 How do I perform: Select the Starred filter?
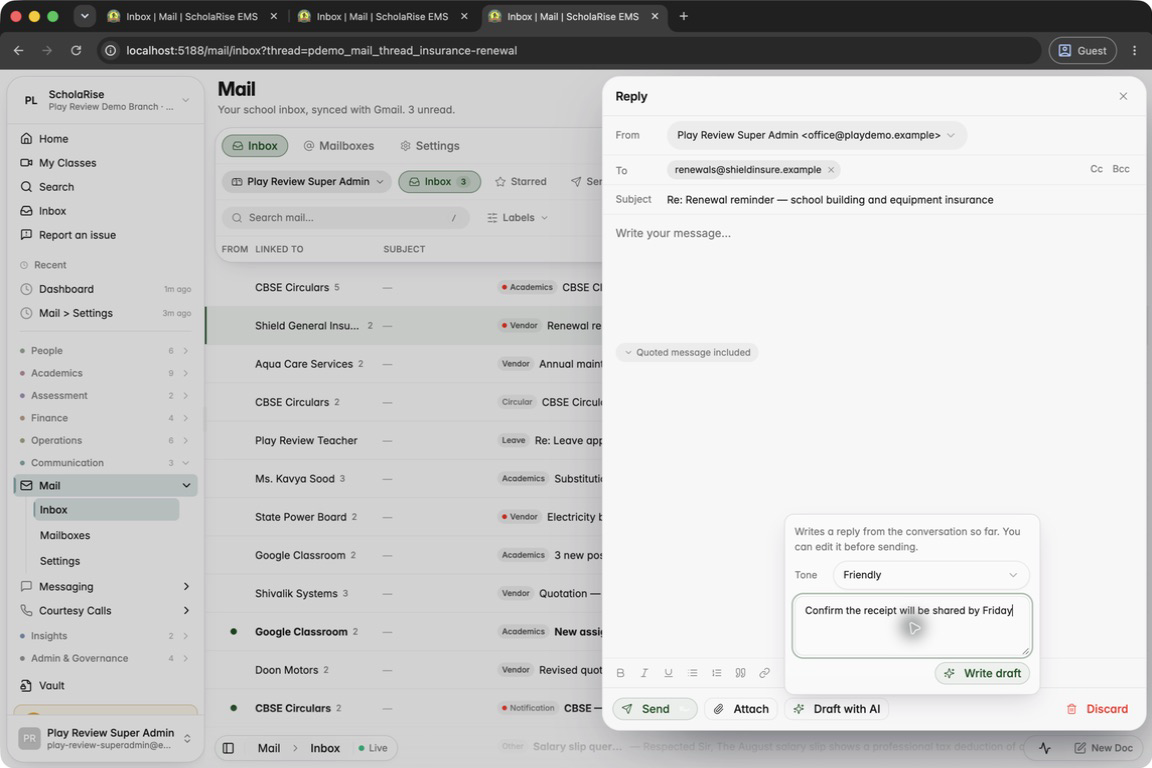coord(521,182)
